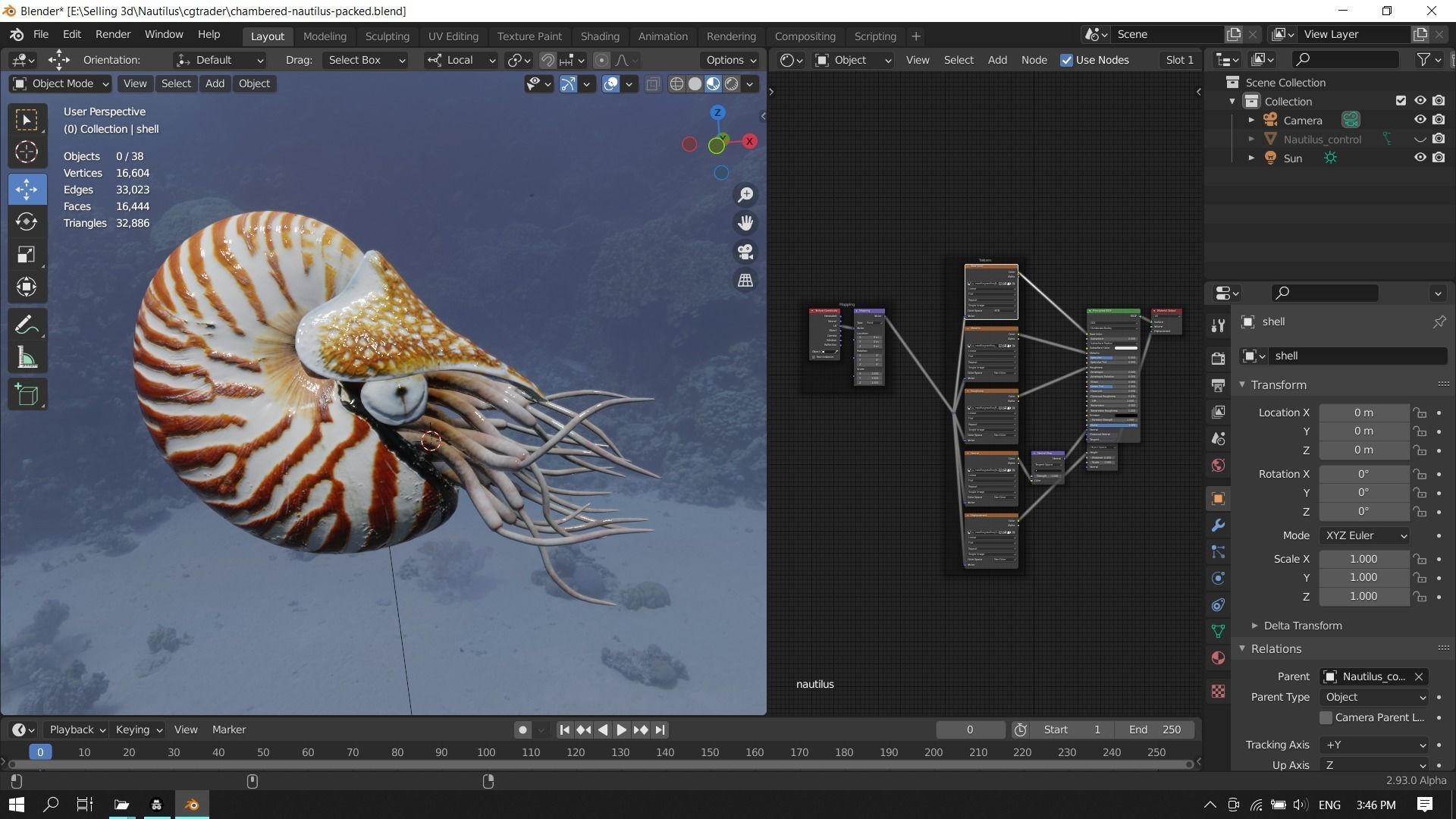Open rotation Mode XYZ Euler dropdown

tap(1364, 535)
